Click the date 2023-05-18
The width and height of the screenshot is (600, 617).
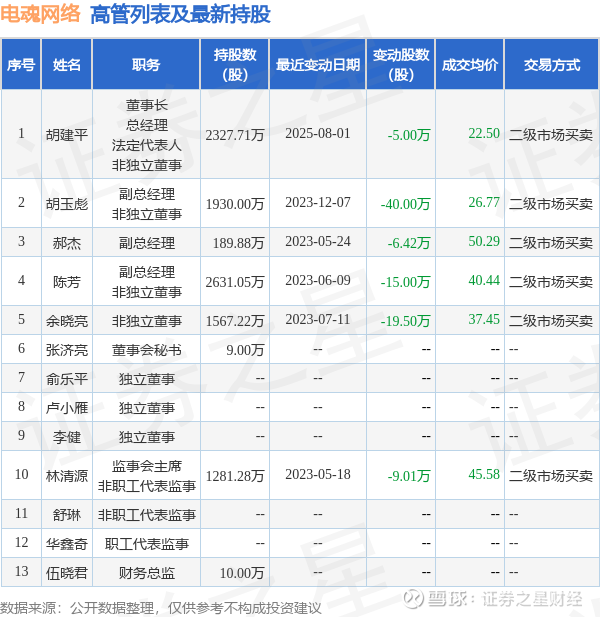coord(318,474)
